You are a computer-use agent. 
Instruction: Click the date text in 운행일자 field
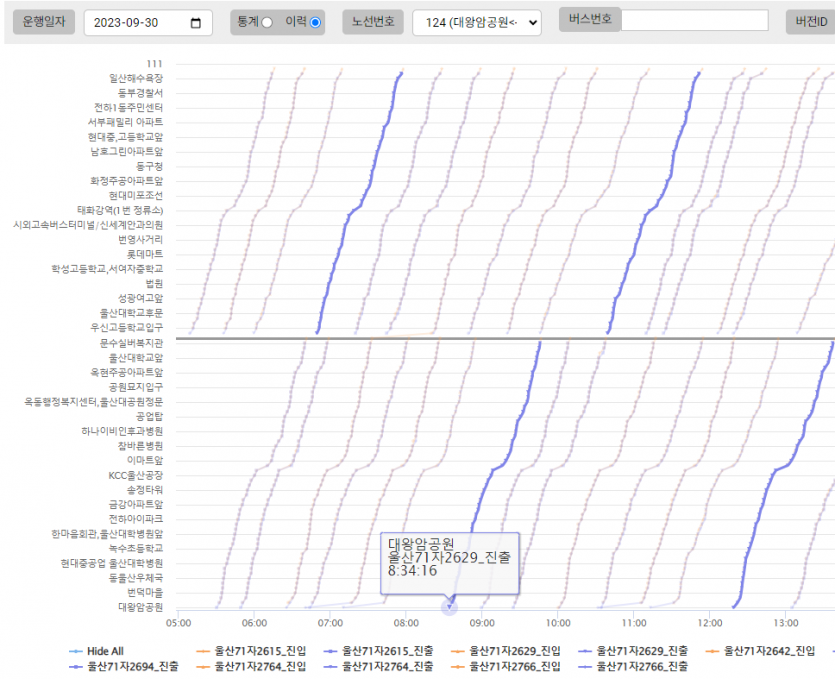tap(133, 23)
